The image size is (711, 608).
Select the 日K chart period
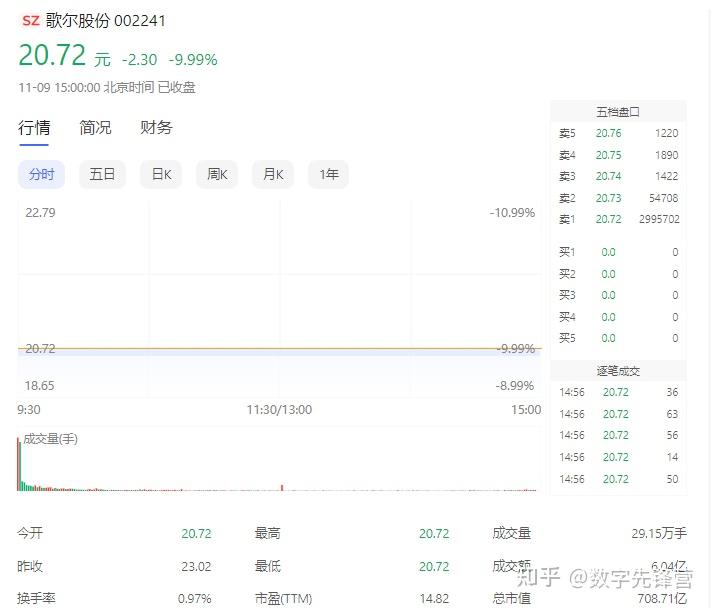(161, 174)
